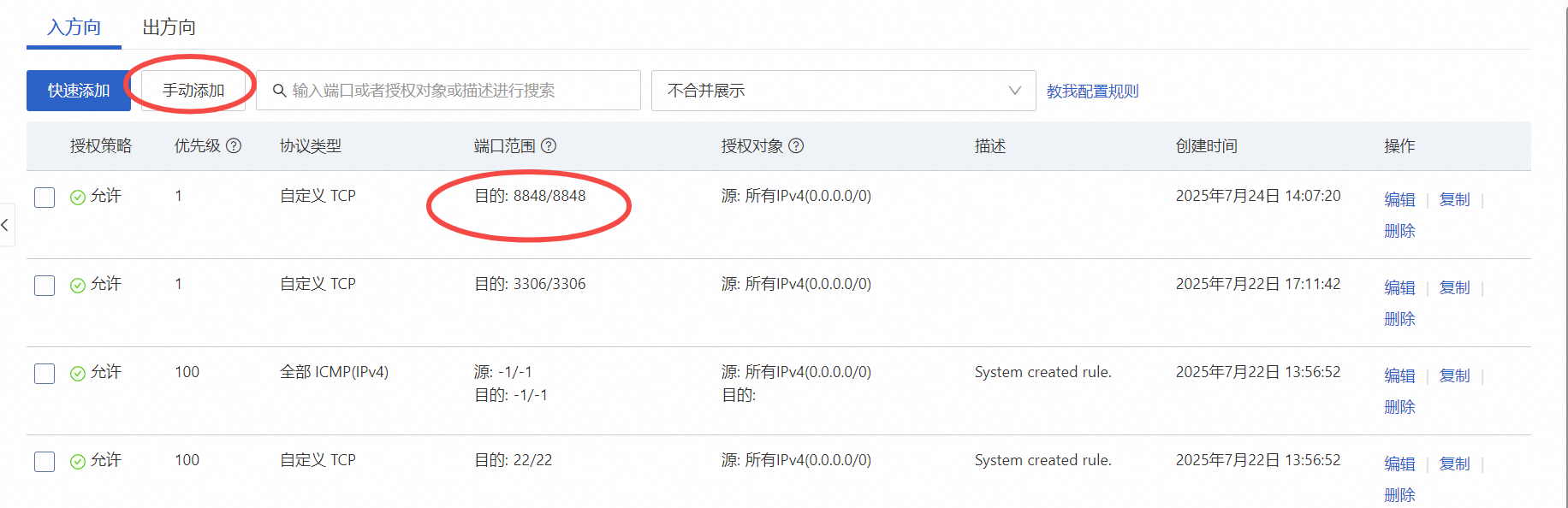
Task: Copy the 3306/3306 rule
Action: point(1454,287)
